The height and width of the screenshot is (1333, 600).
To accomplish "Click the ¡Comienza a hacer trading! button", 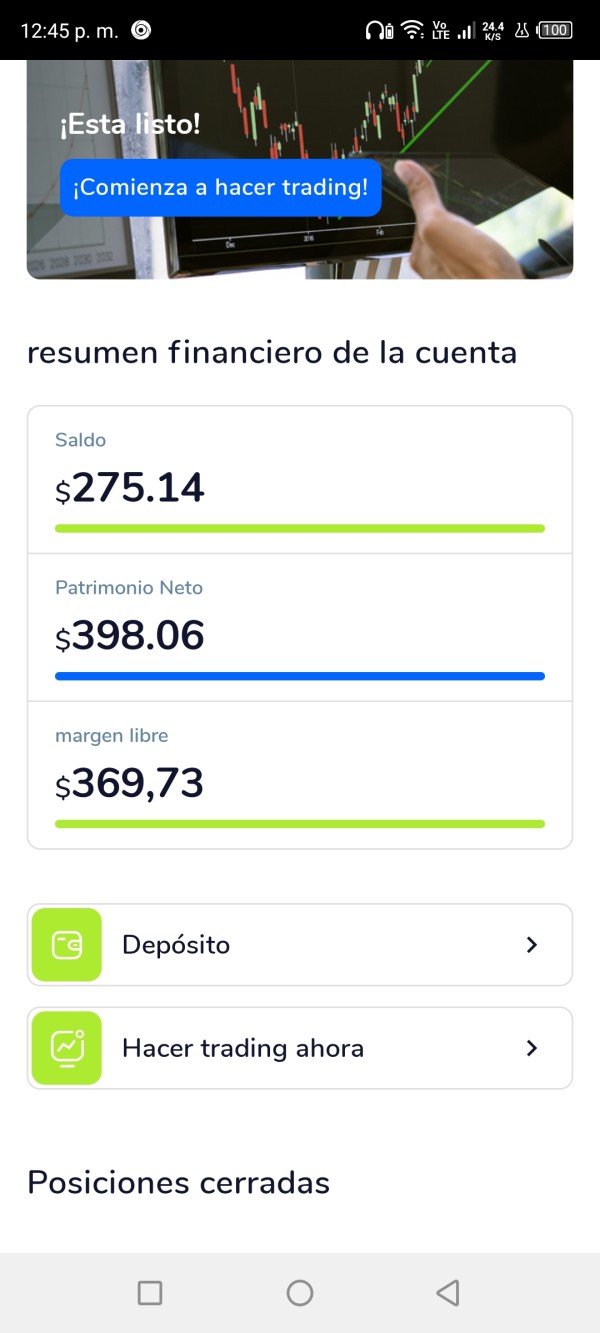I will tap(220, 187).
